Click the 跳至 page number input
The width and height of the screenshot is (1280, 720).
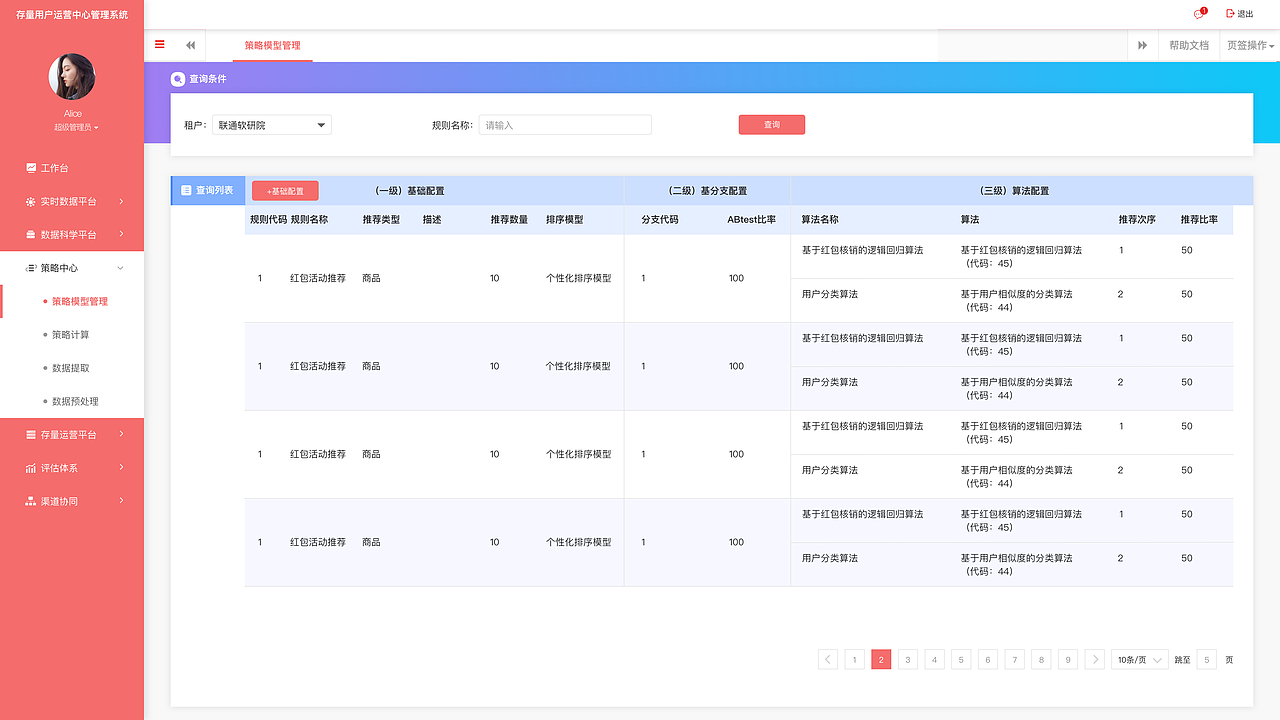(1207, 659)
